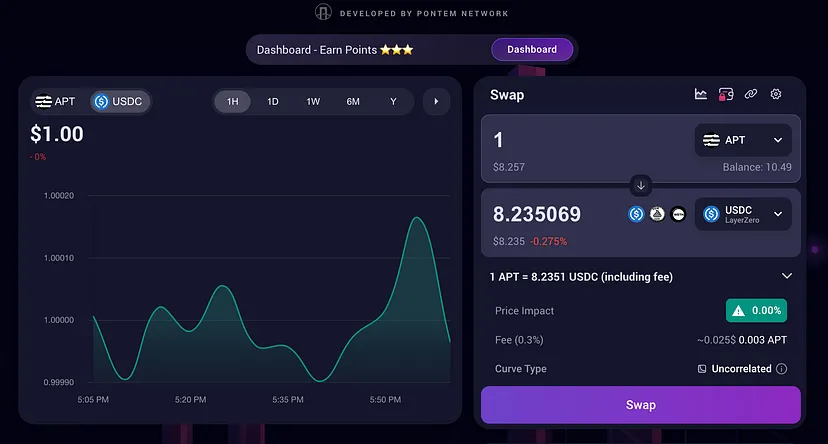Select APT in the chart pair toggle
Image resolution: width=828 pixels, height=444 pixels.
(55, 101)
